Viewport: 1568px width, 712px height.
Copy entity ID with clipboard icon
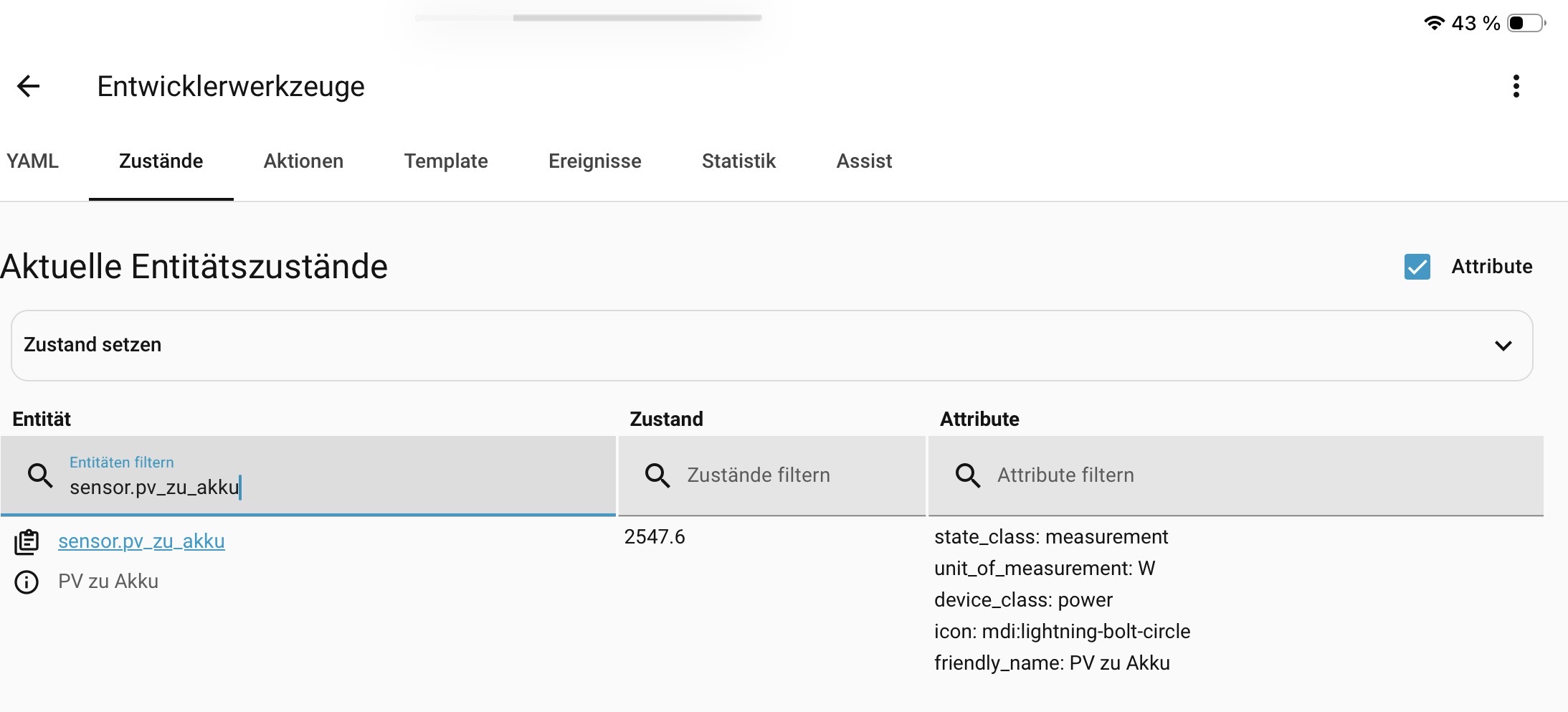click(x=27, y=542)
